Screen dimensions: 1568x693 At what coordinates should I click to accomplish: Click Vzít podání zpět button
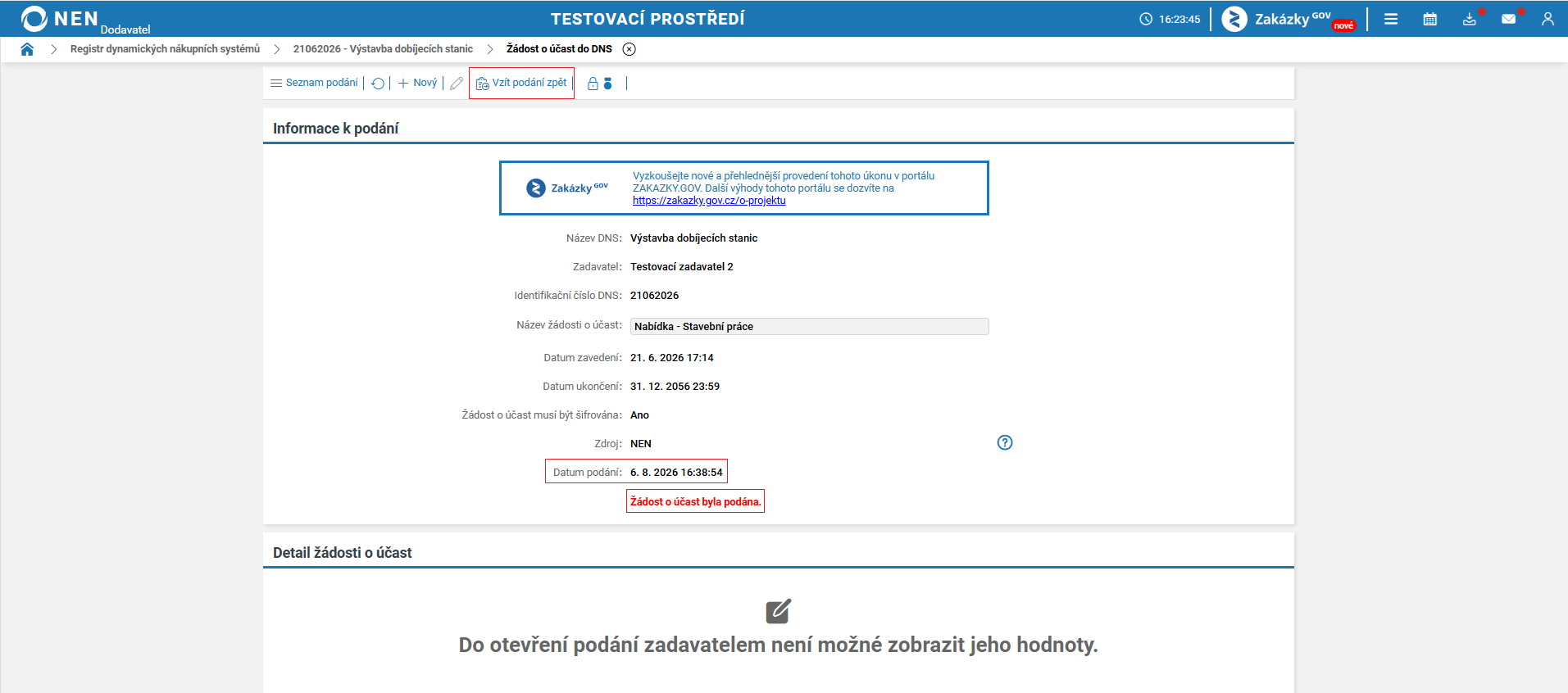click(x=521, y=83)
